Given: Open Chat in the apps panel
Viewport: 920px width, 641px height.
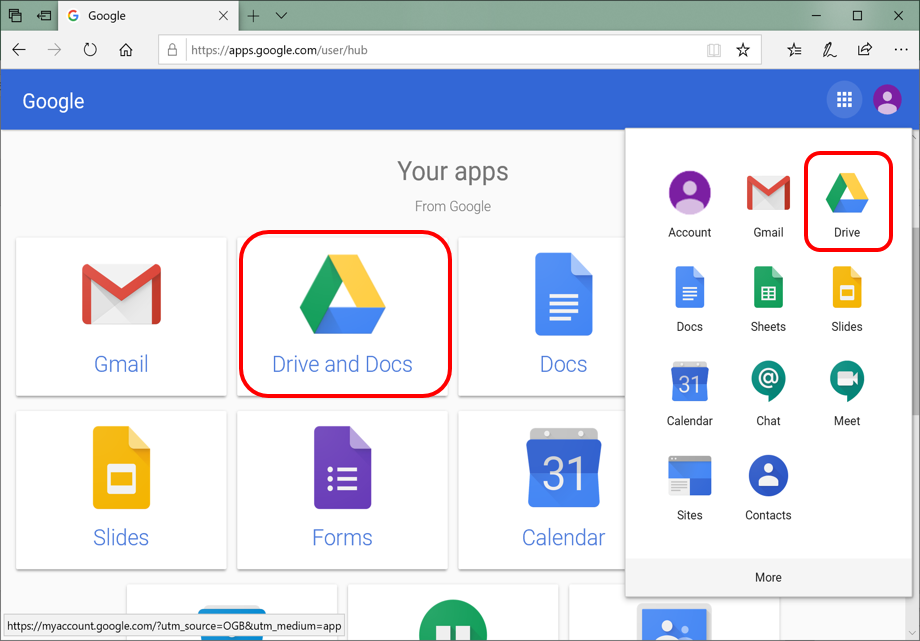Looking at the screenshot, I should [x=768, y=393].
